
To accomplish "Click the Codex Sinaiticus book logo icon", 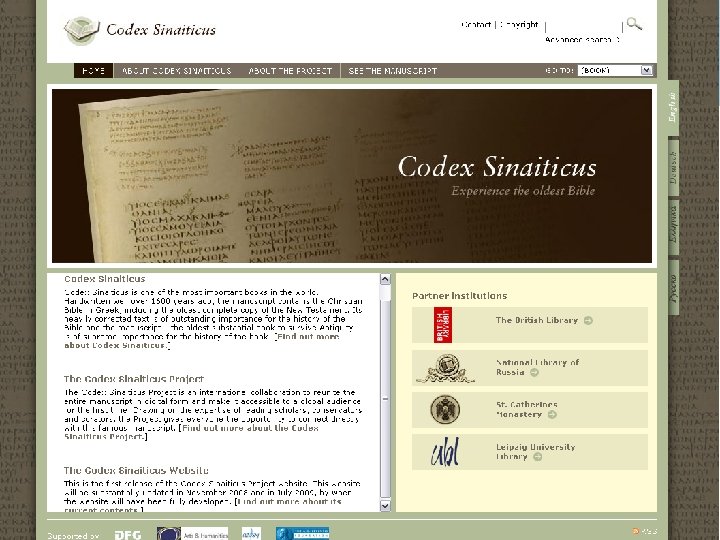I will click(82, 30).
